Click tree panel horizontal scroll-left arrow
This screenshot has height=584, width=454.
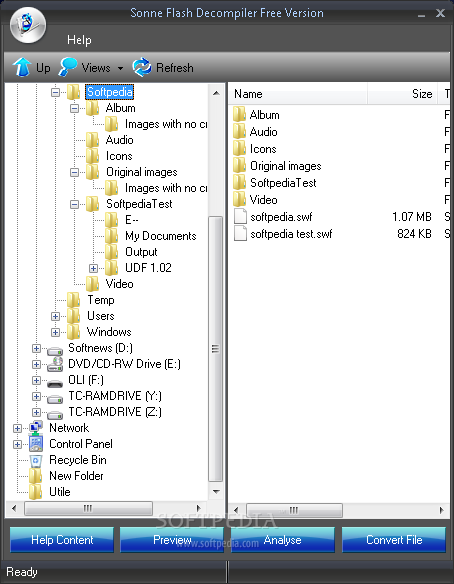14,508
